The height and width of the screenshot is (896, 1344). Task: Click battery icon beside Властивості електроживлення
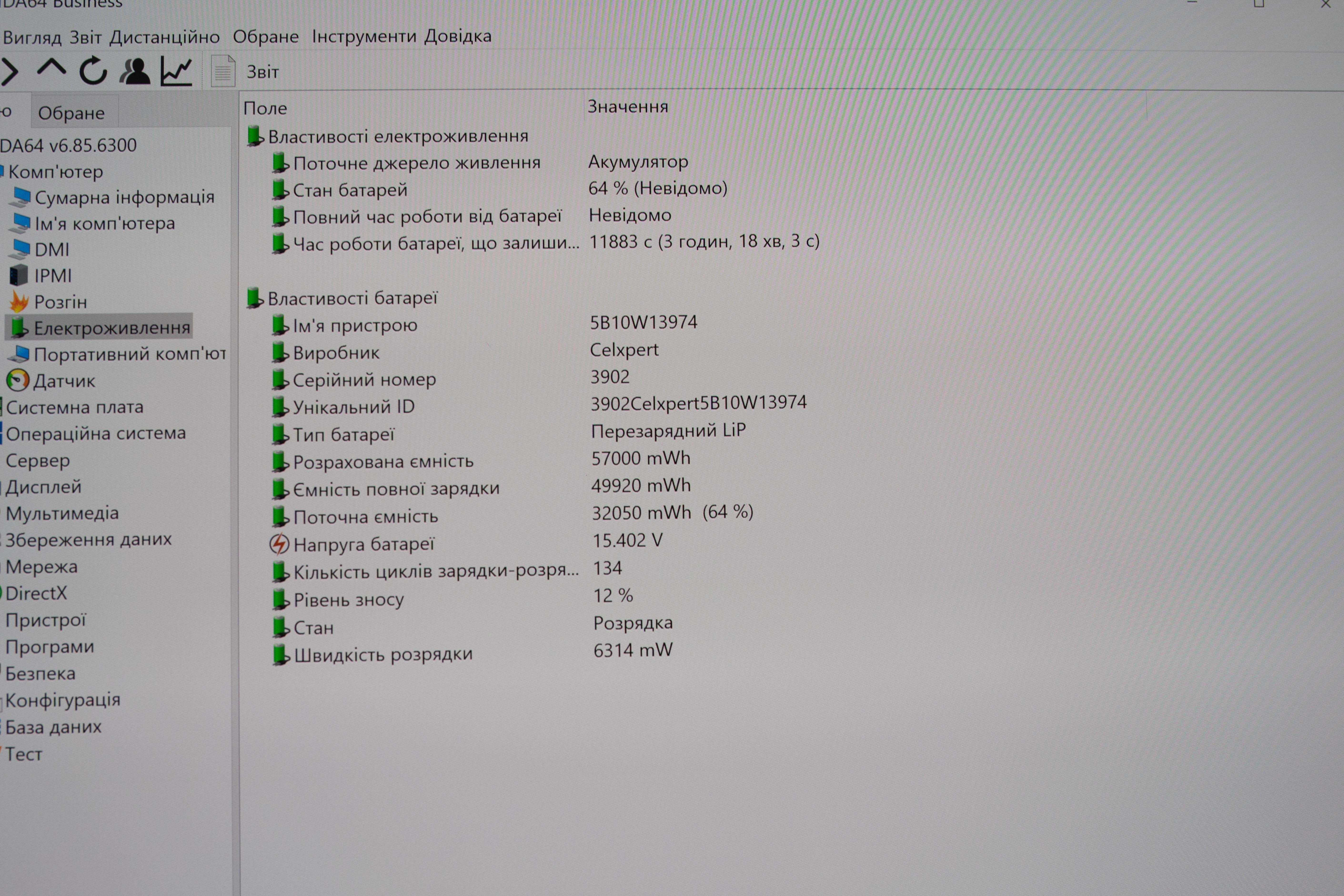point(255,136)
